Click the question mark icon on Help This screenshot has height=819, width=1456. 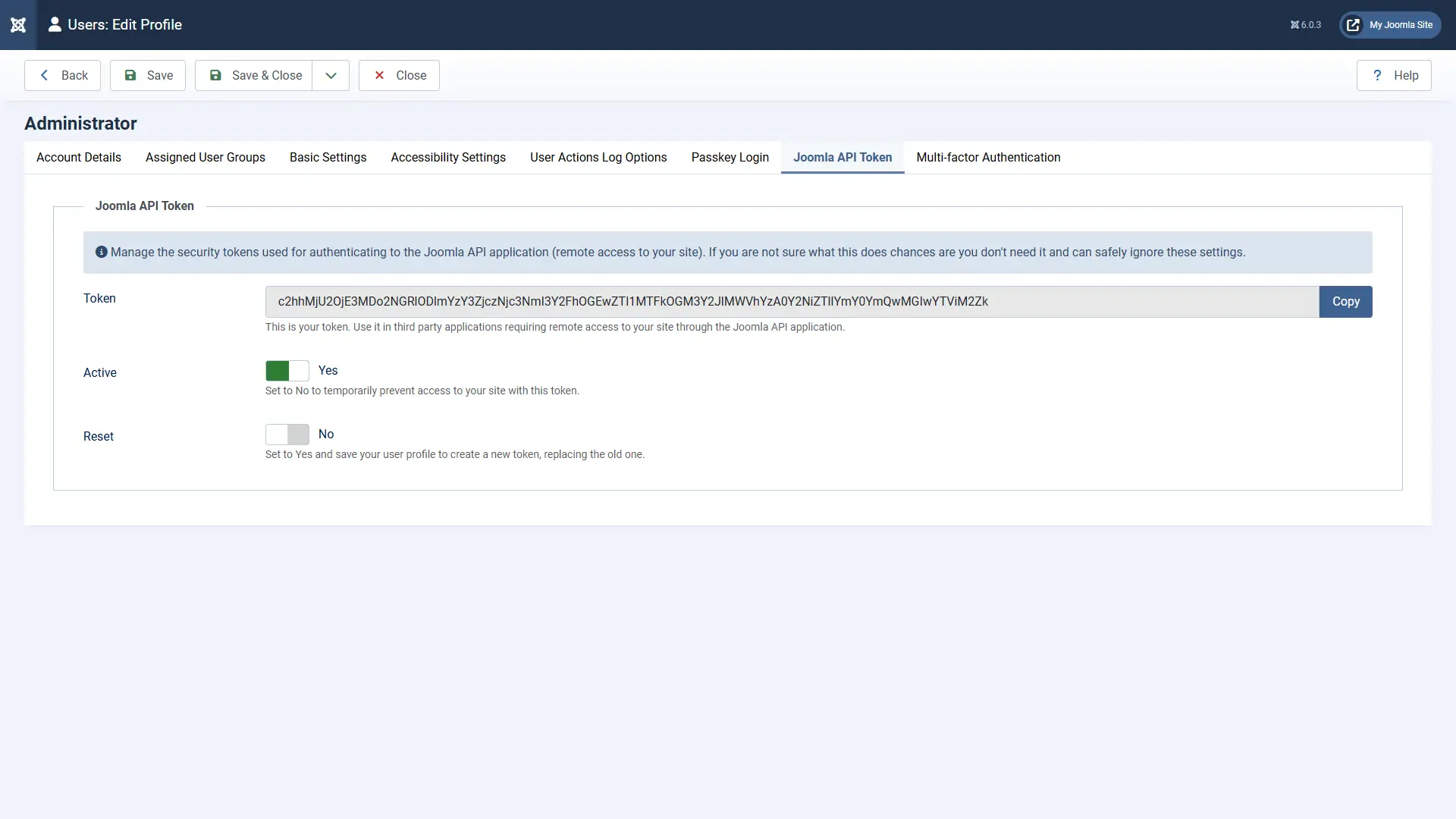[x=1378, y=75]
